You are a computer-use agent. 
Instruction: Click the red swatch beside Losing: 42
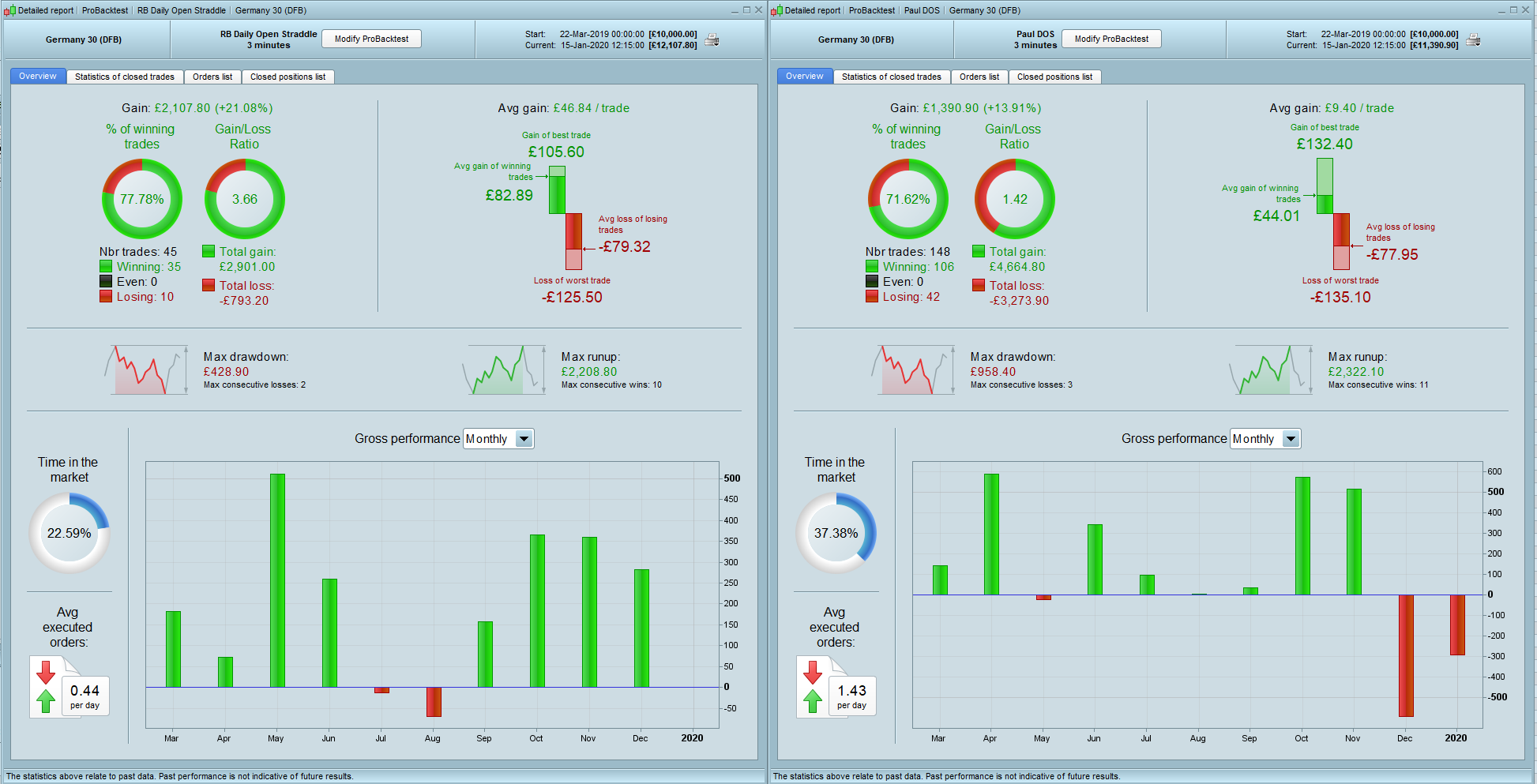click(872, 297)
